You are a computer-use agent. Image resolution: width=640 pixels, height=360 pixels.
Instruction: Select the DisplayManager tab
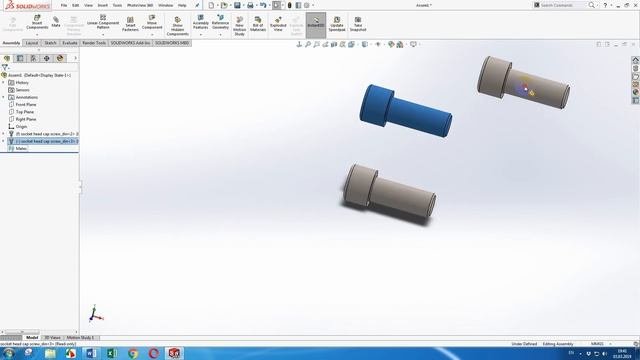60,58
